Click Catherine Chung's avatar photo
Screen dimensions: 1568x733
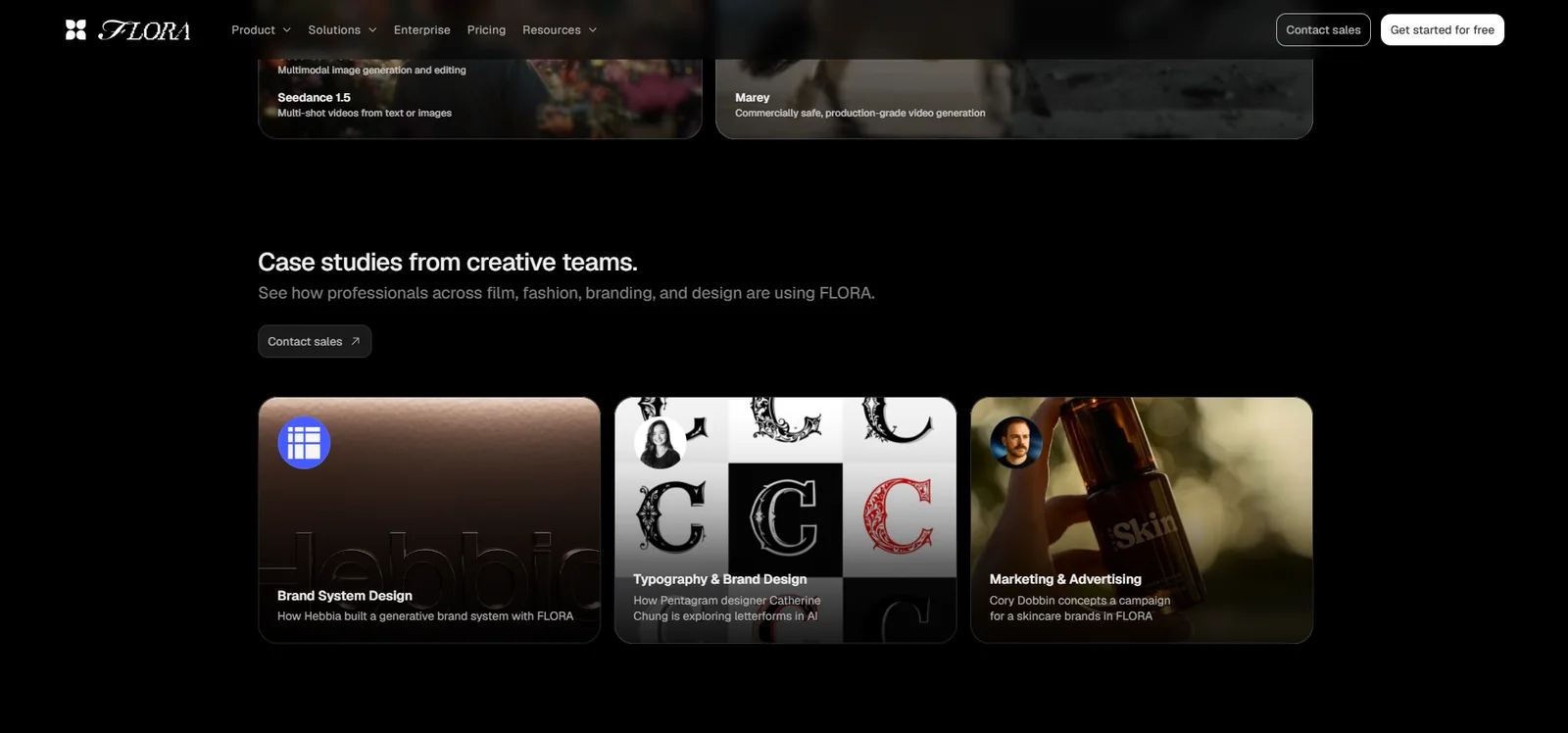coord(660,443)
